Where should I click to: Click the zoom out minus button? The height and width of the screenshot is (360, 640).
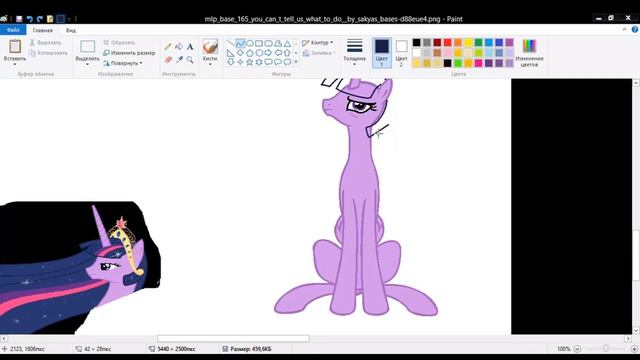[x=577, y=349]
